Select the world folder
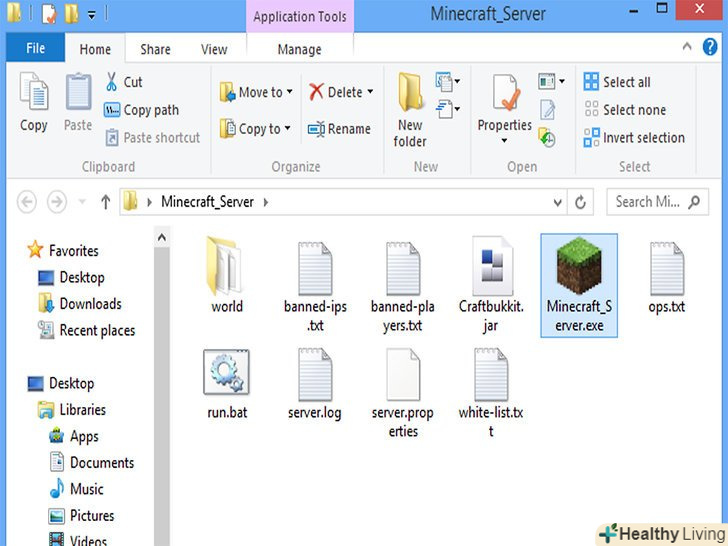The width and height of the screenshot is (728, 546). click(x=227, y=274)
